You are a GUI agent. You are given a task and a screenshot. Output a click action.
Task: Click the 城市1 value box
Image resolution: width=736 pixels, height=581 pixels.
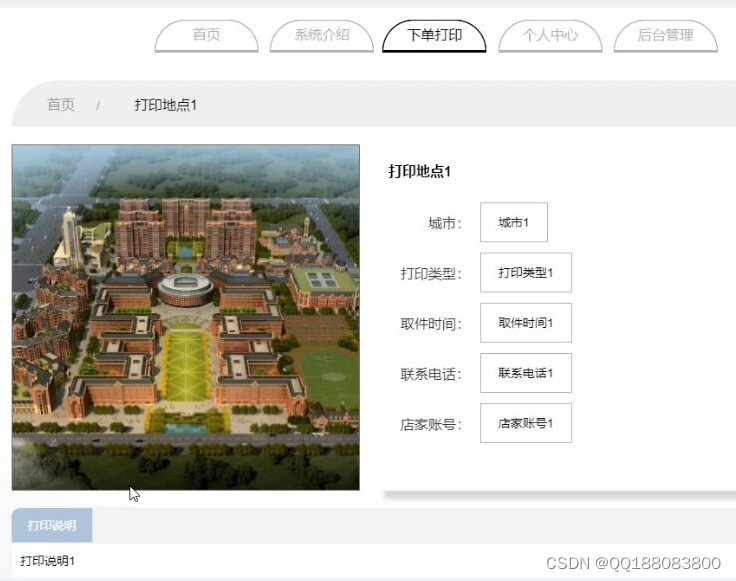pyautogui.click(x=514, y=222)
